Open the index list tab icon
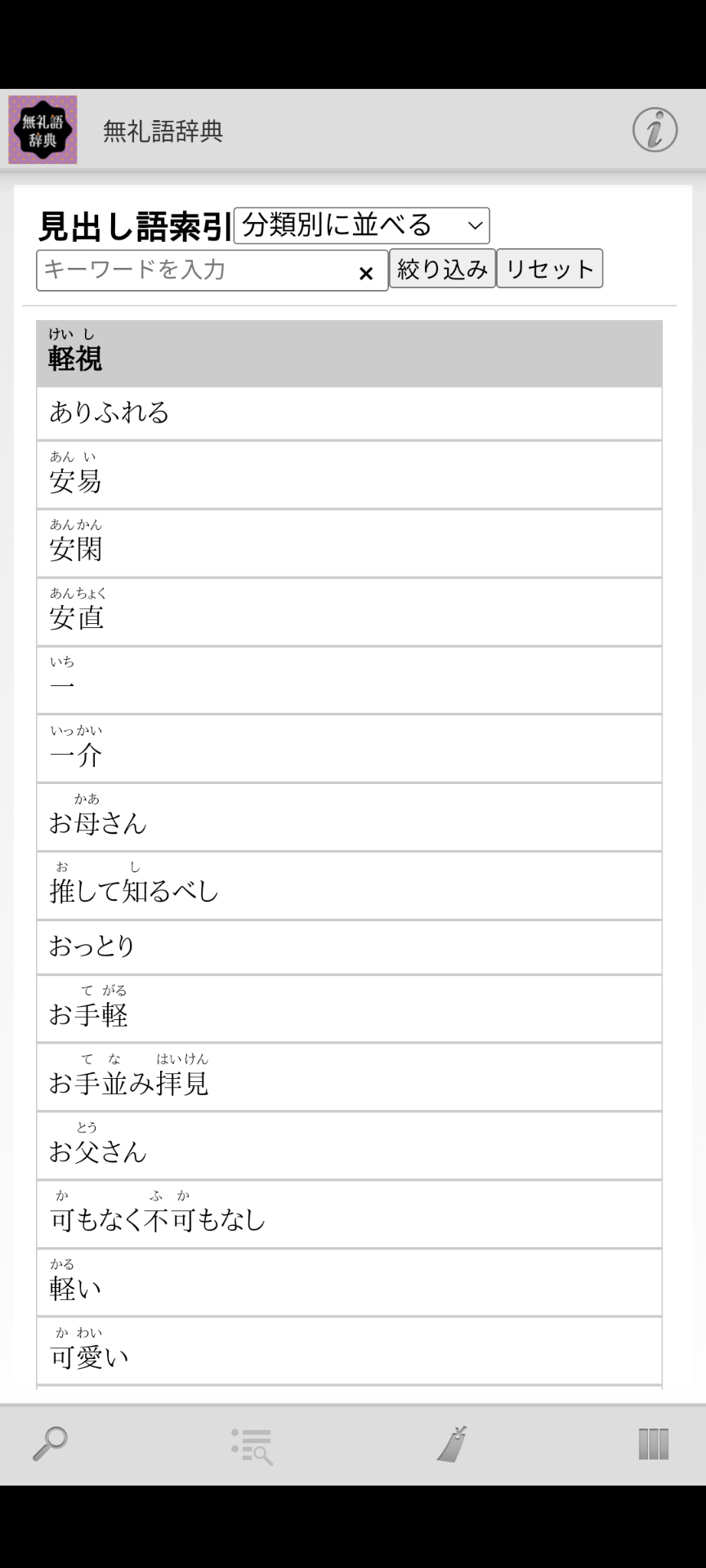Viewport: 706px width, 1568px height. (252, 1445)
